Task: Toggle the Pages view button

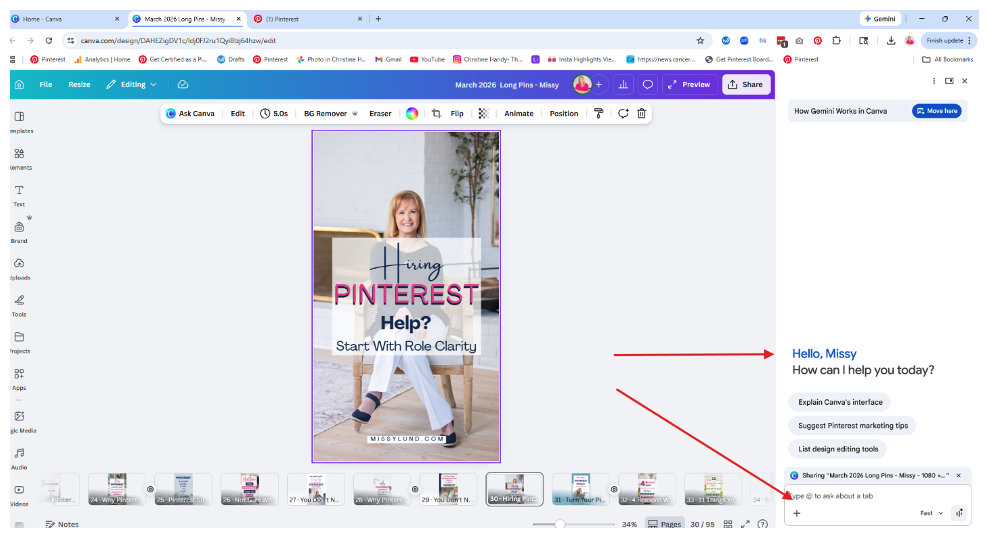Action: (665, 524)
